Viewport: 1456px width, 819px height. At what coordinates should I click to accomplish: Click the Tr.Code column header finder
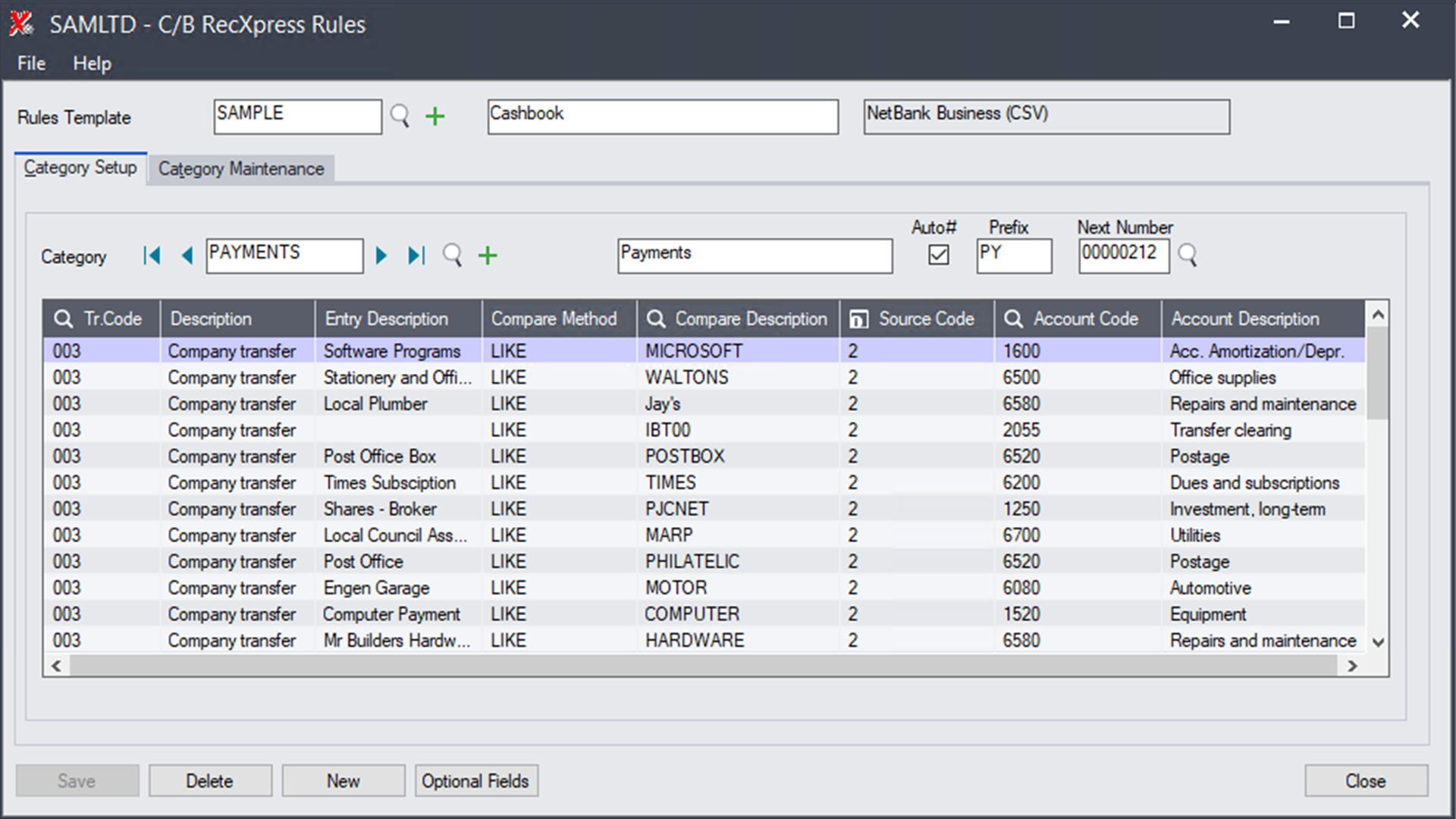(64, 318)
